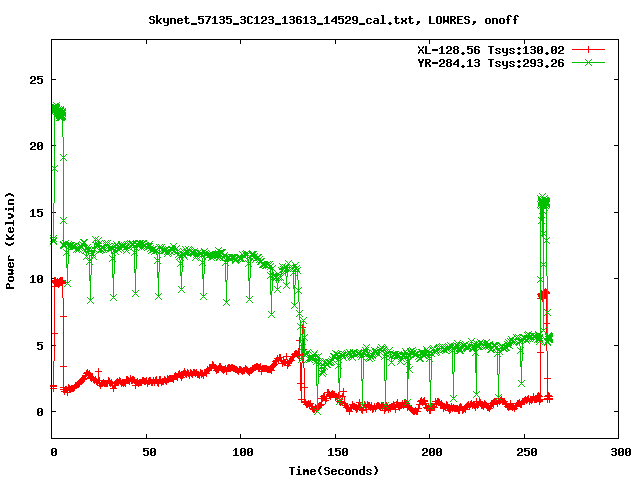Click the x-axis tick label 300
This screenshot has height=480, width=640.
coord(620,452)
